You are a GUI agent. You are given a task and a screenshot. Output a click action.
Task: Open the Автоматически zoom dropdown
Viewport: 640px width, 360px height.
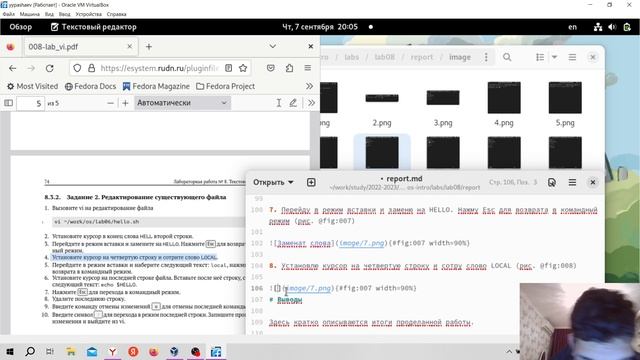coord(182,103)
